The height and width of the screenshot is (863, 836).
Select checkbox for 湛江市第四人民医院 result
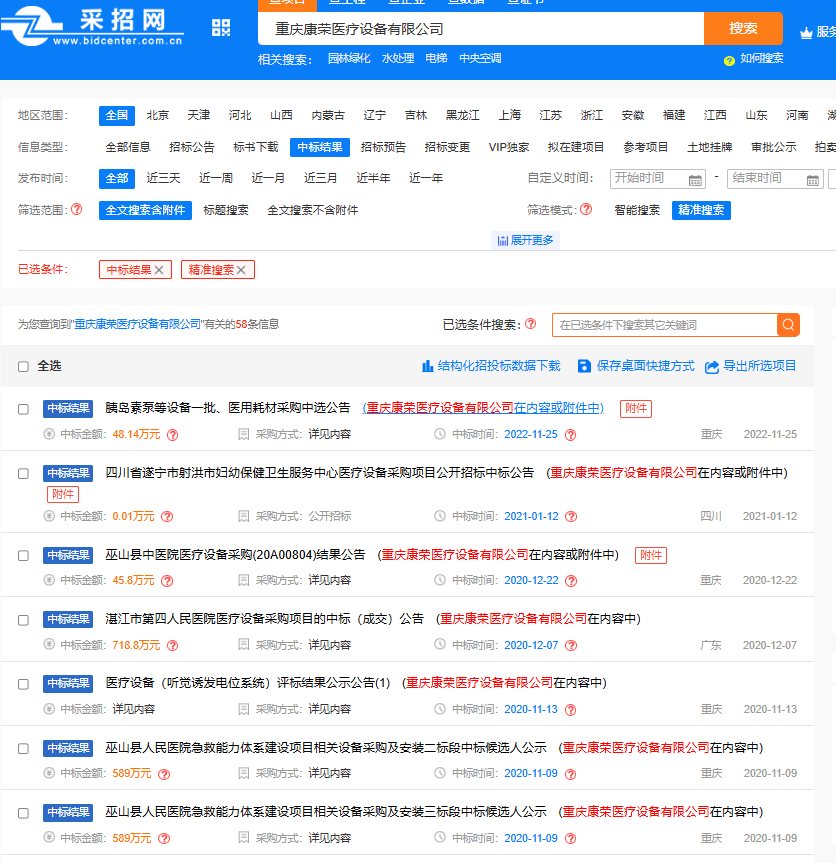tap(23, 620)
